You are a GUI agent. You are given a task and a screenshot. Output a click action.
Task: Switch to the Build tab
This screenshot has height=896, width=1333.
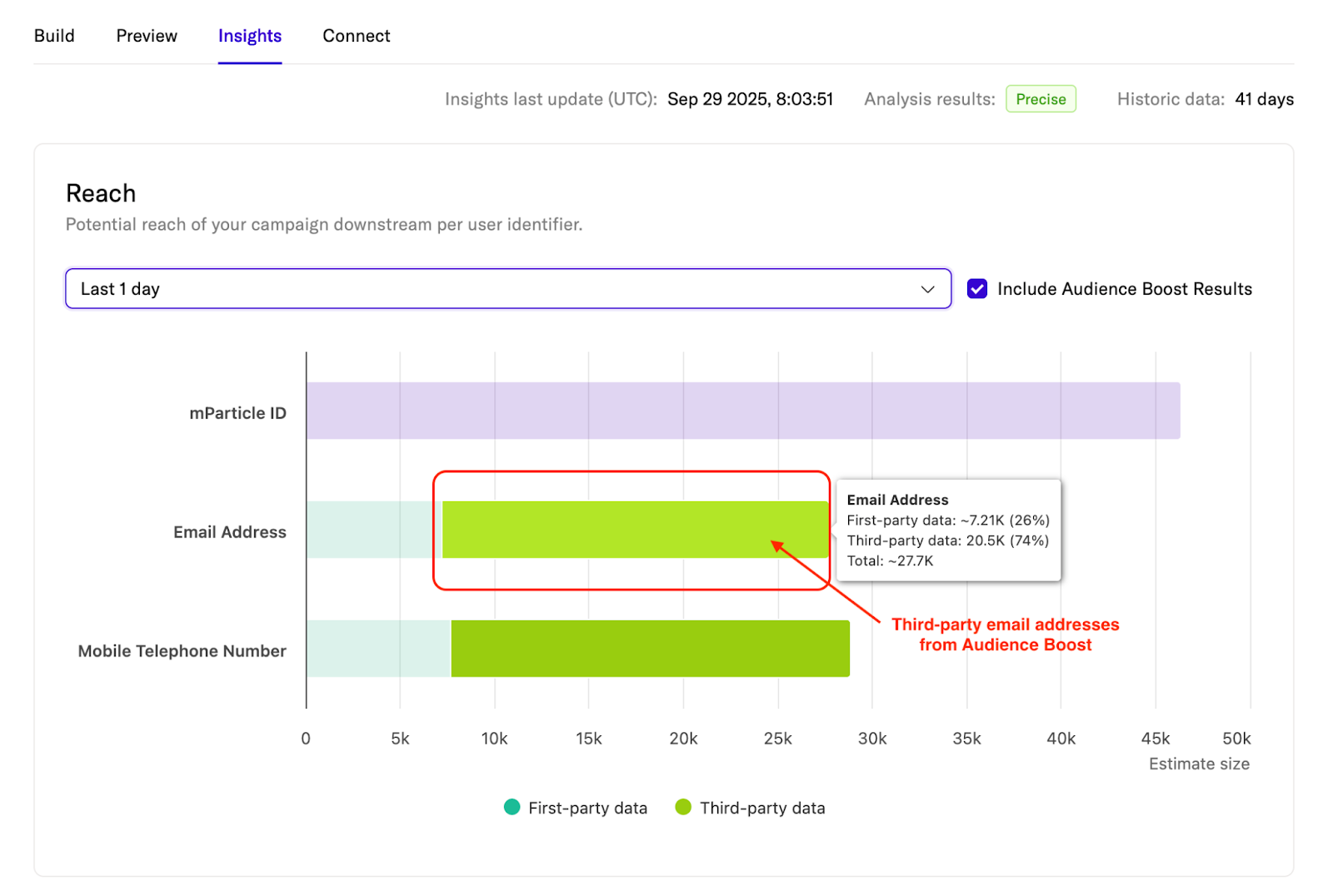click(54, 36)
